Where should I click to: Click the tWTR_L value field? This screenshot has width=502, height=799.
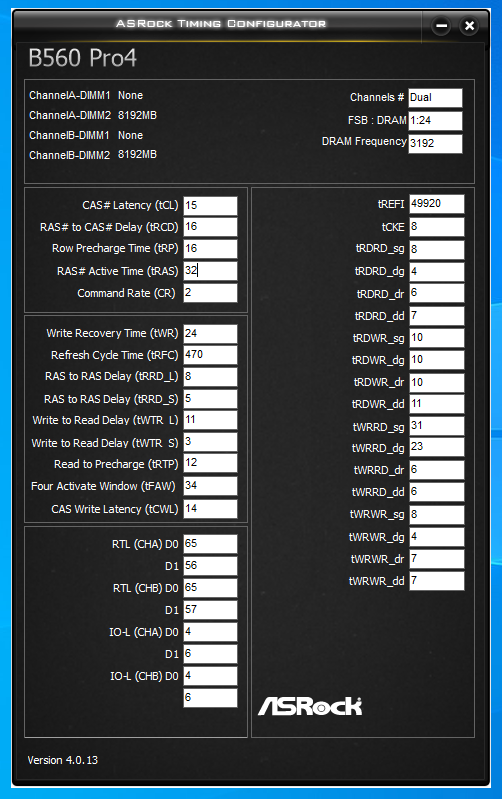[210, 420]
